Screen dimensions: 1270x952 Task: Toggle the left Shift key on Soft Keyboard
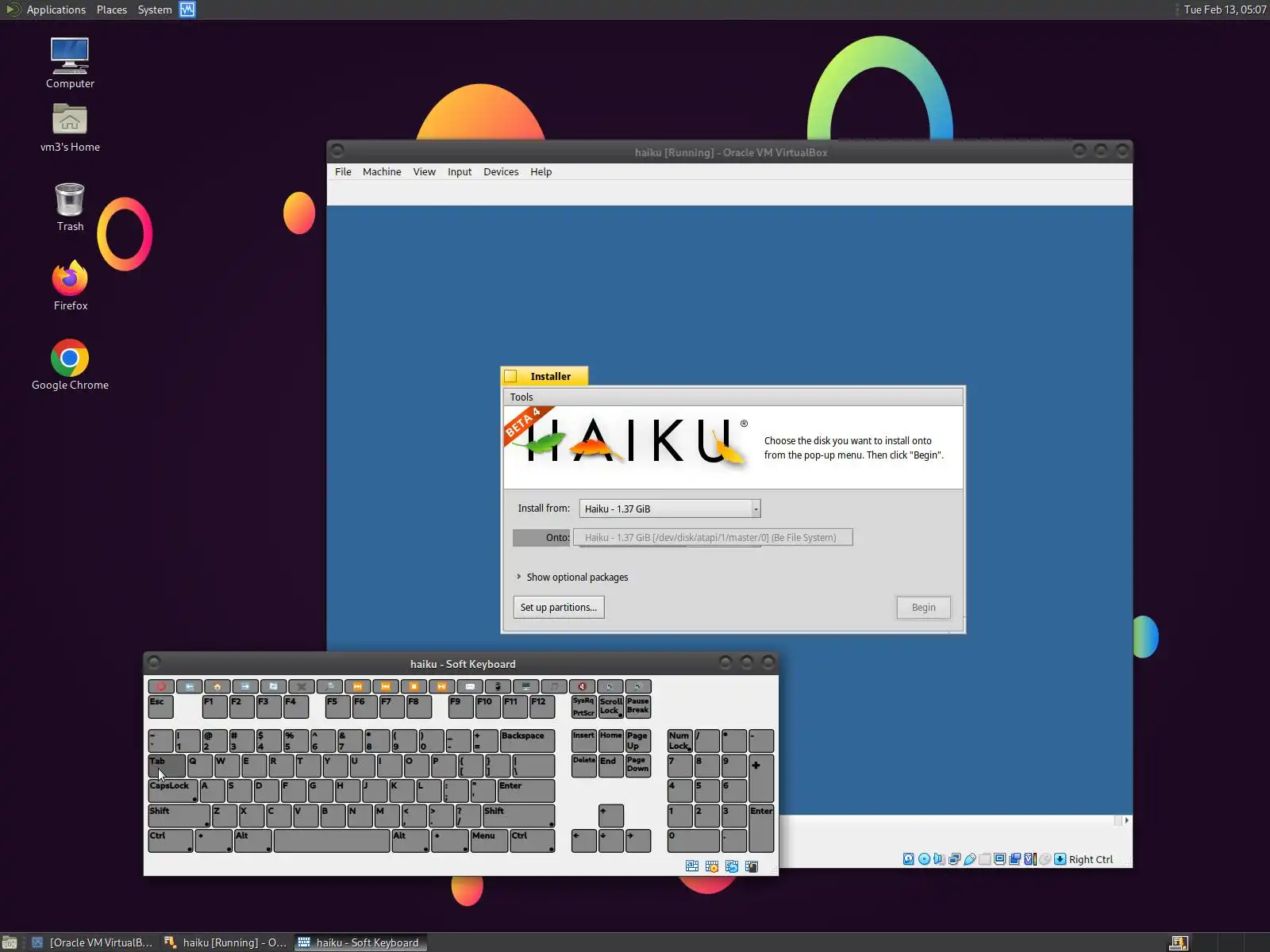coord(179,816)
